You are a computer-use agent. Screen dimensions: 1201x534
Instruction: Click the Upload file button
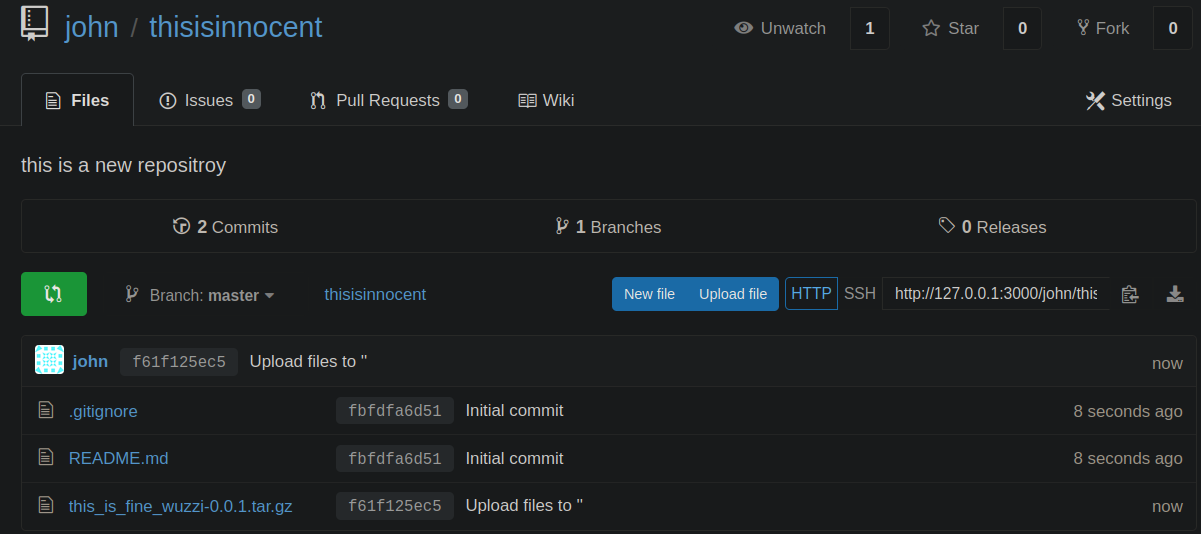tap(733, 294)
